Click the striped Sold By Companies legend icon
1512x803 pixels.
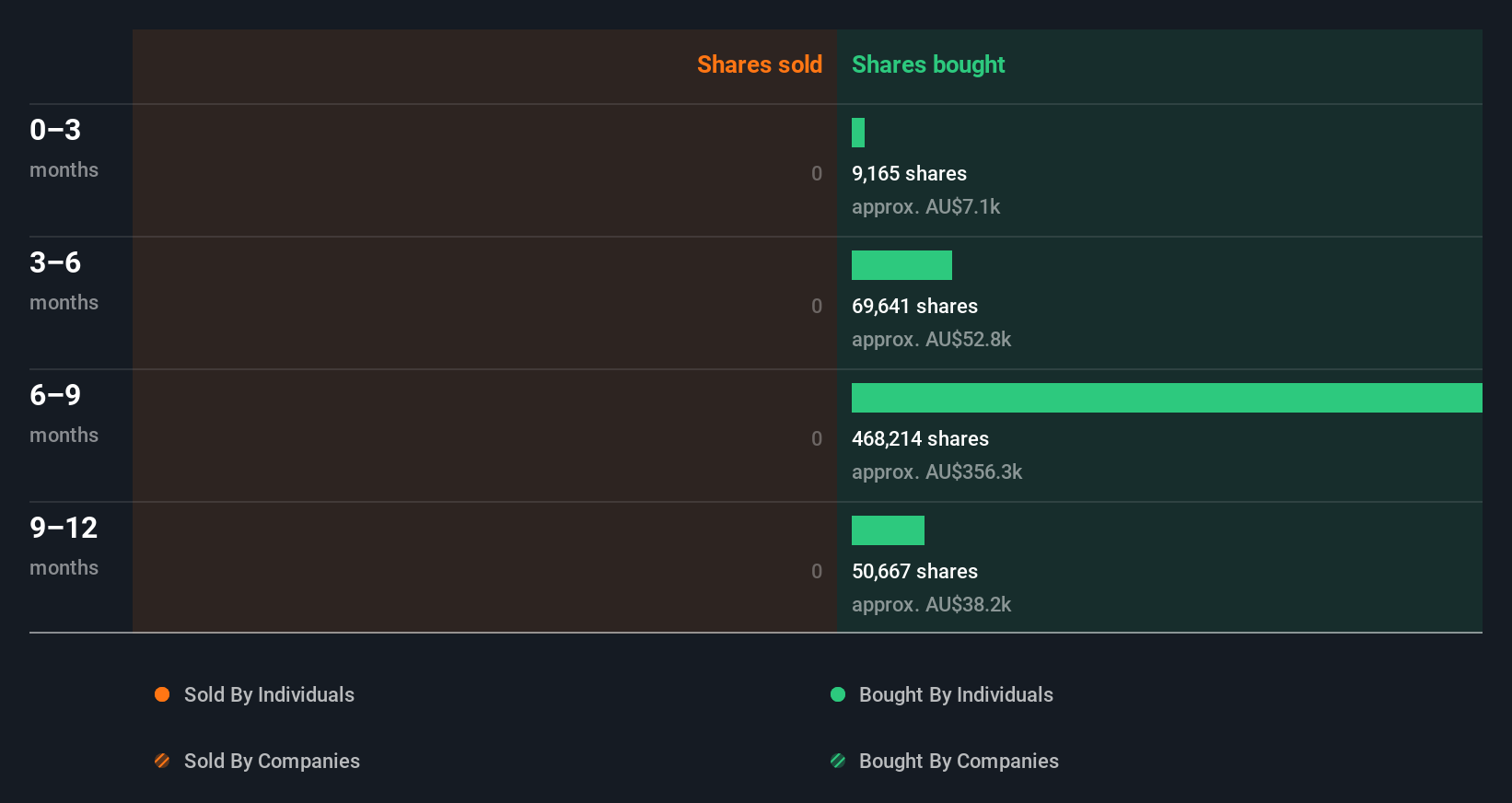point(162,761)
